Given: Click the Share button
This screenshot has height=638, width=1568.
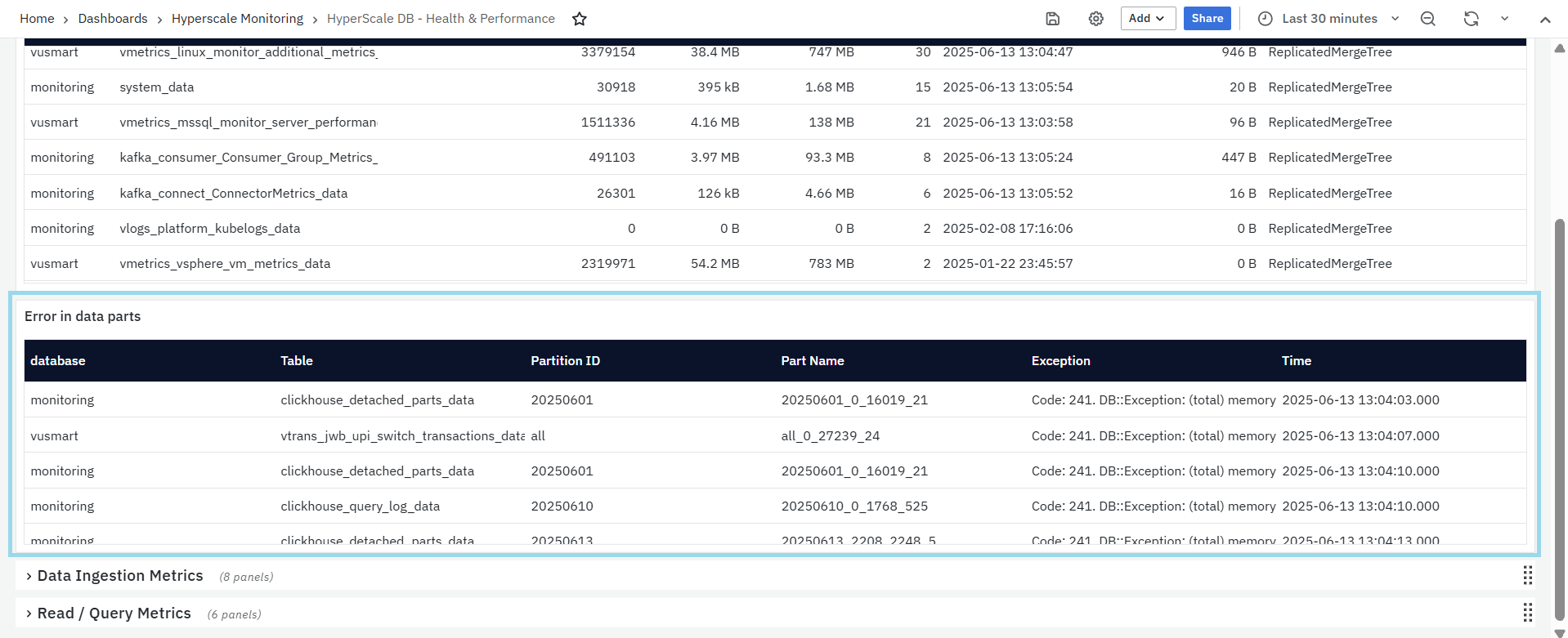Looking at the screenshot, I should coord(1207,19).
